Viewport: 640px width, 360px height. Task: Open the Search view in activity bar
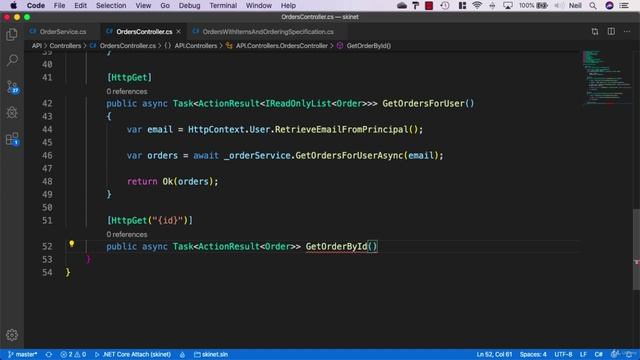tap(12, 60)
